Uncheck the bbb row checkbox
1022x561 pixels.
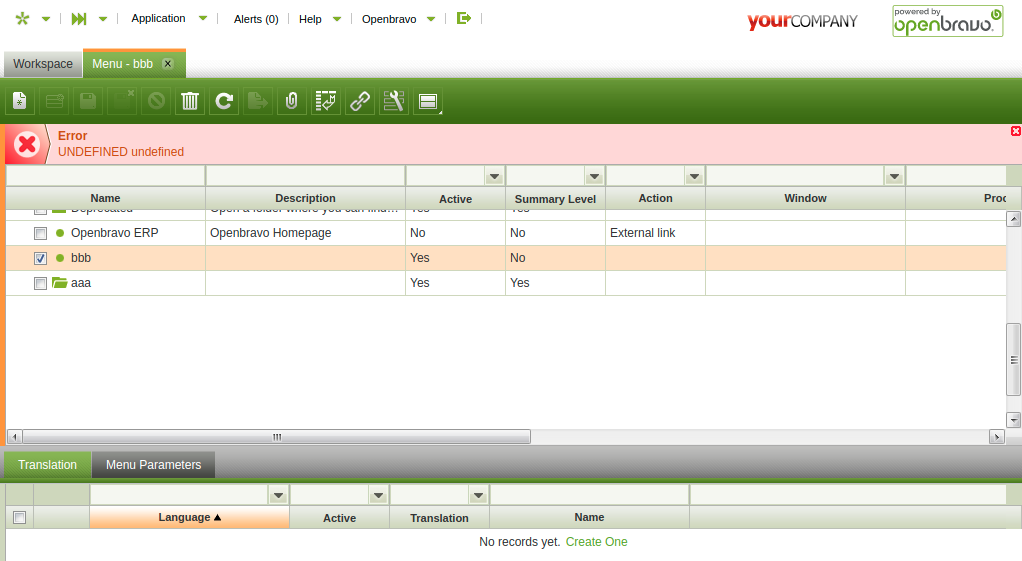(x=40, y=258)
